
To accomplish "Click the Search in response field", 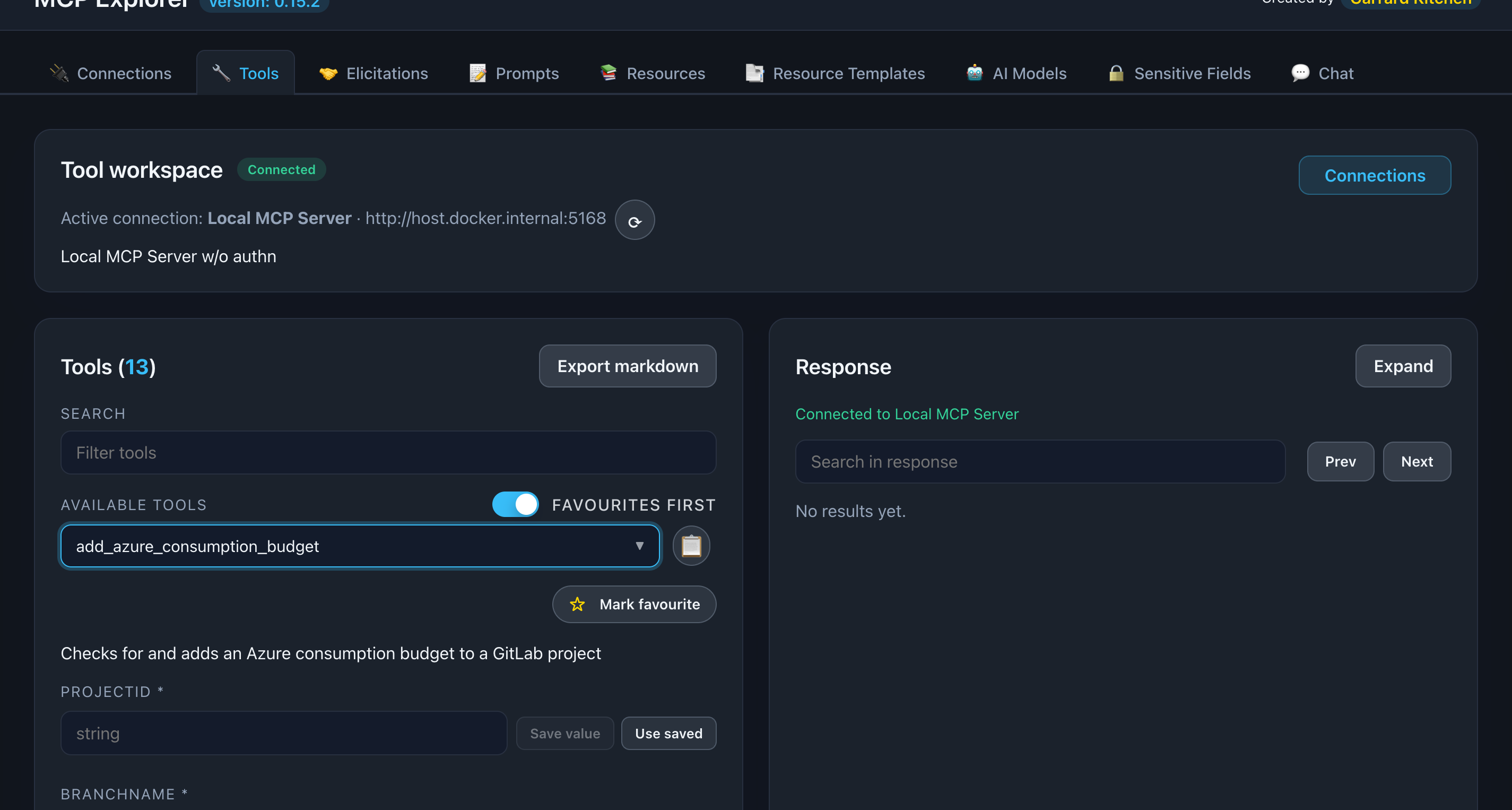I will click(1039, 462).
